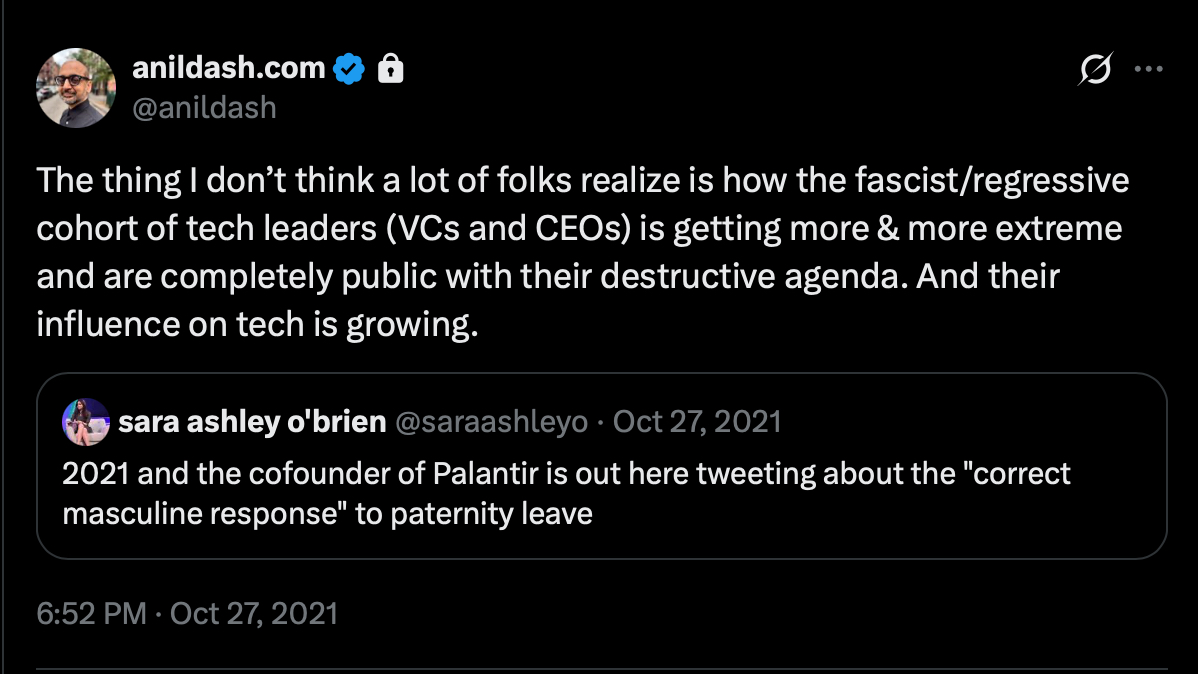Click the blue verified badge
Image resolution: width=1198 pixels, height=674 pixels.
[349, 69]
